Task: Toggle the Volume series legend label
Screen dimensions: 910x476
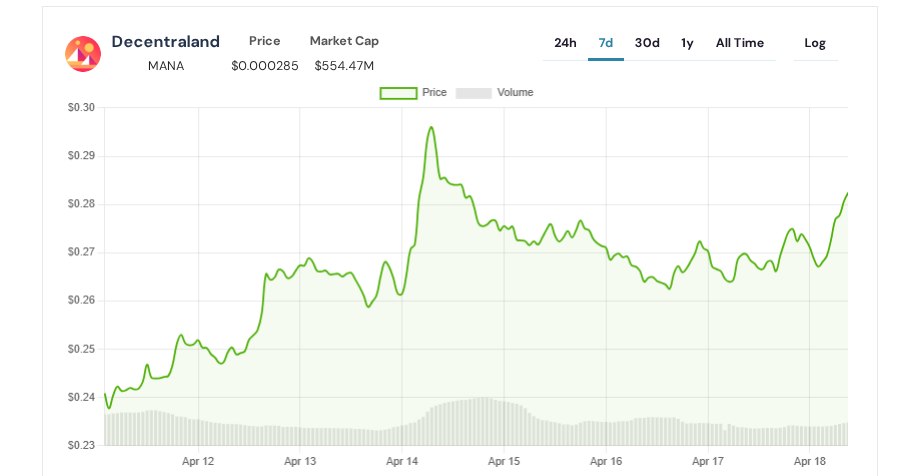Action: [x=515, y=92]
